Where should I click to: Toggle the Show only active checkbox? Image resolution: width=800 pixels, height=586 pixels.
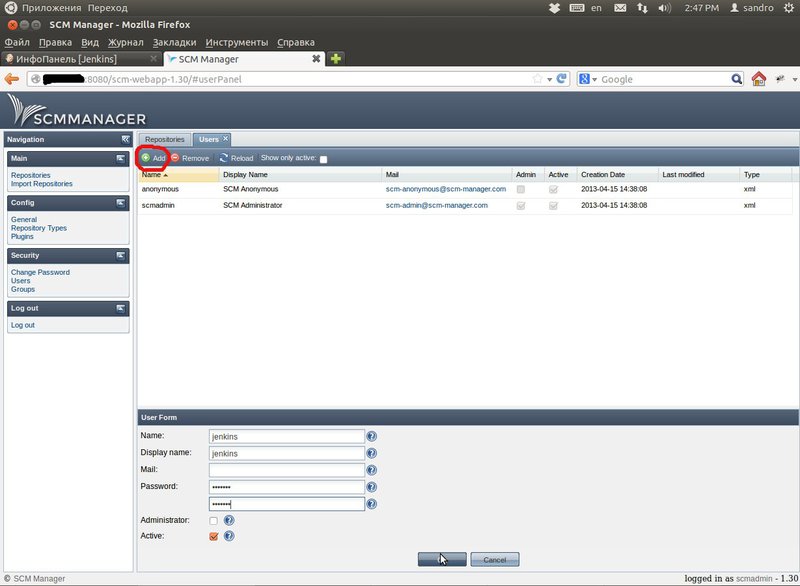323,159
